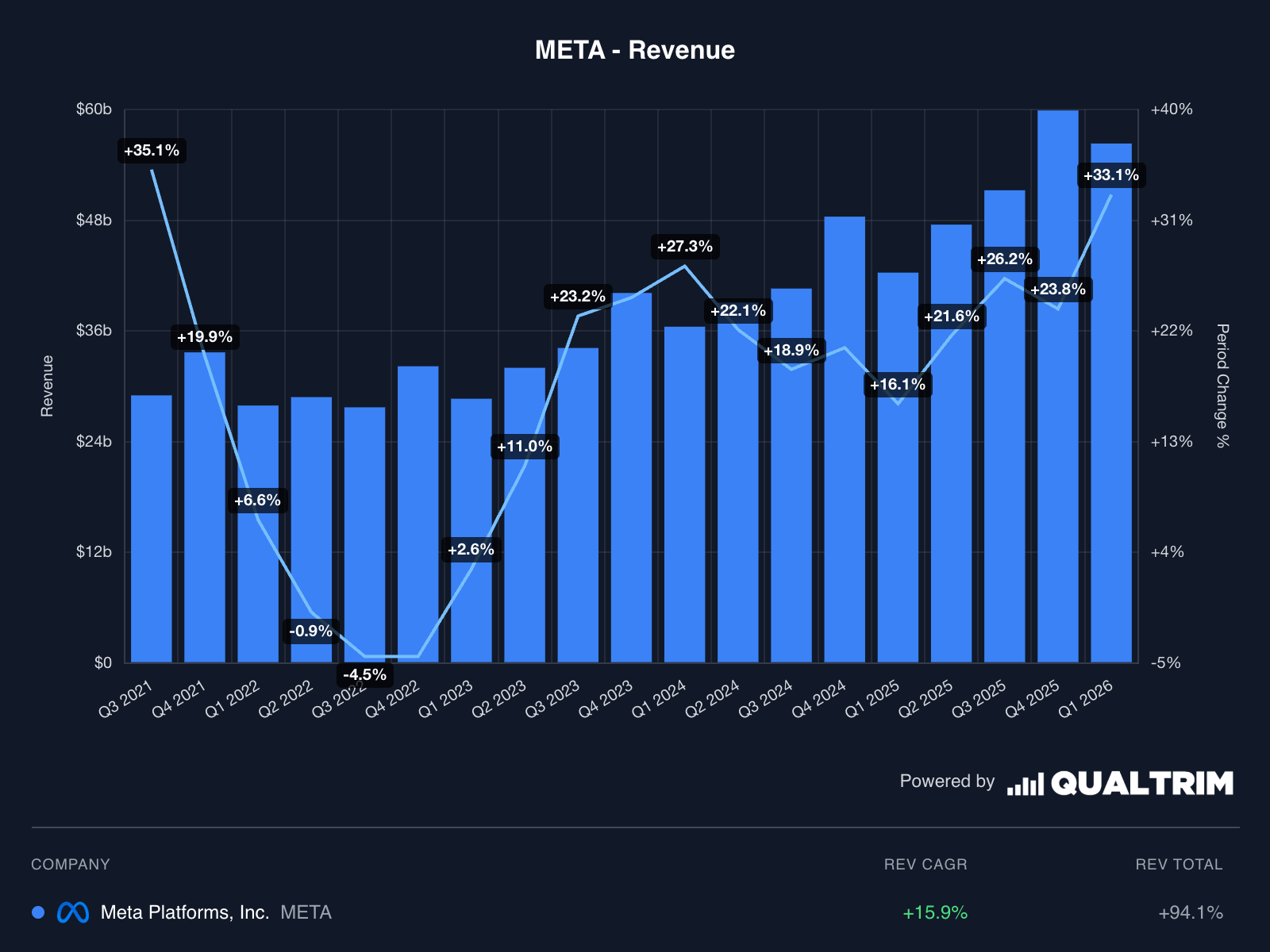Click the +22.1% data label
The height and width of the screenshot is (952, 1270).
click(x=738, y=311)
